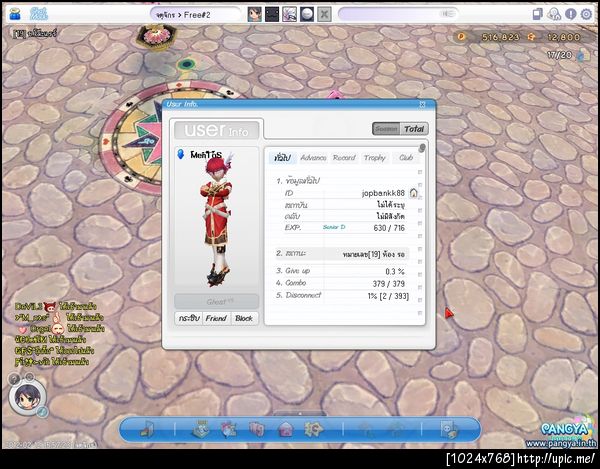Click the User Info header tab
This screenshot has height=469, width=600.
point(217,130)
